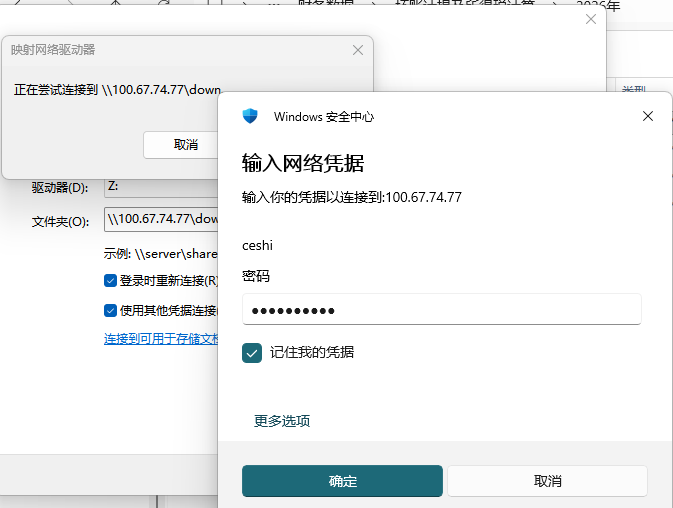Select the 正在尝试连接到 status text

(x=117, y=90)
